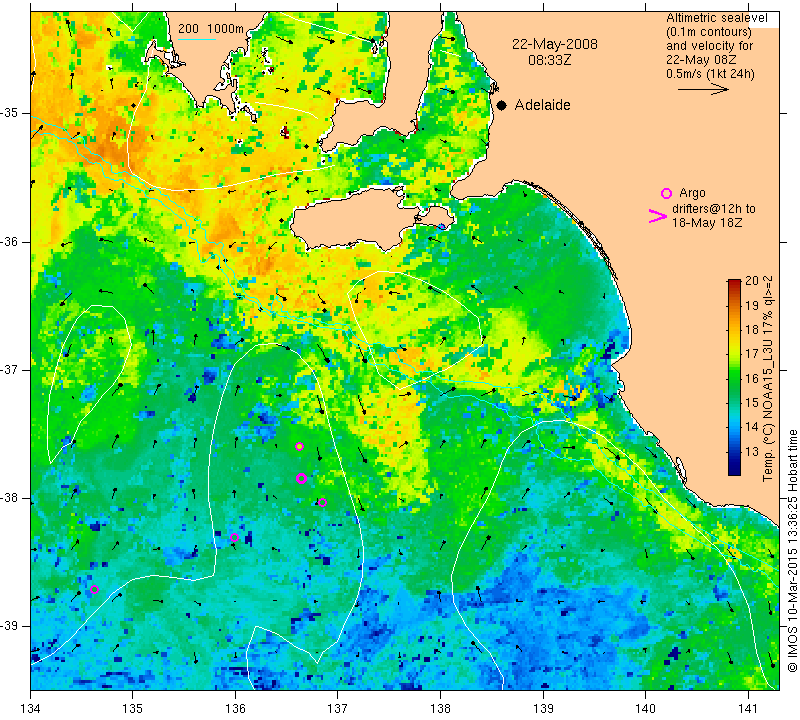Click the latitude axis label -35
800x720 pixels.
tap(10, 113)
